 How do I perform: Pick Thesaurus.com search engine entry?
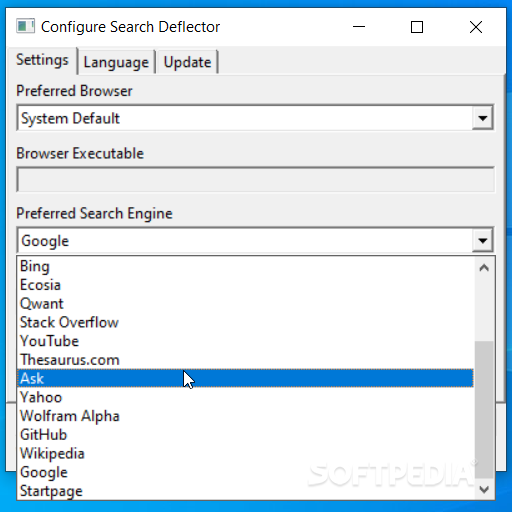pyautogui.click(x=245, y=360)
